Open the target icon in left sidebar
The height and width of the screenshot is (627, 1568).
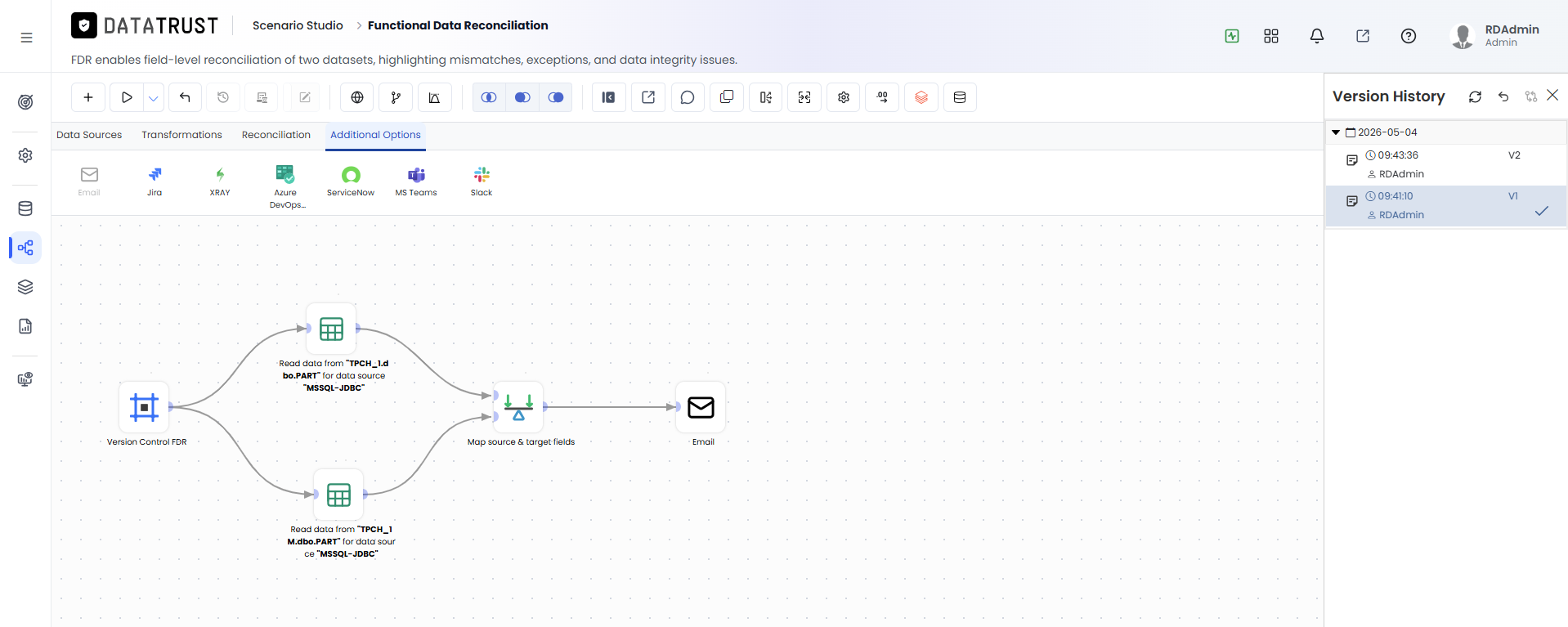tap(25, 102)
